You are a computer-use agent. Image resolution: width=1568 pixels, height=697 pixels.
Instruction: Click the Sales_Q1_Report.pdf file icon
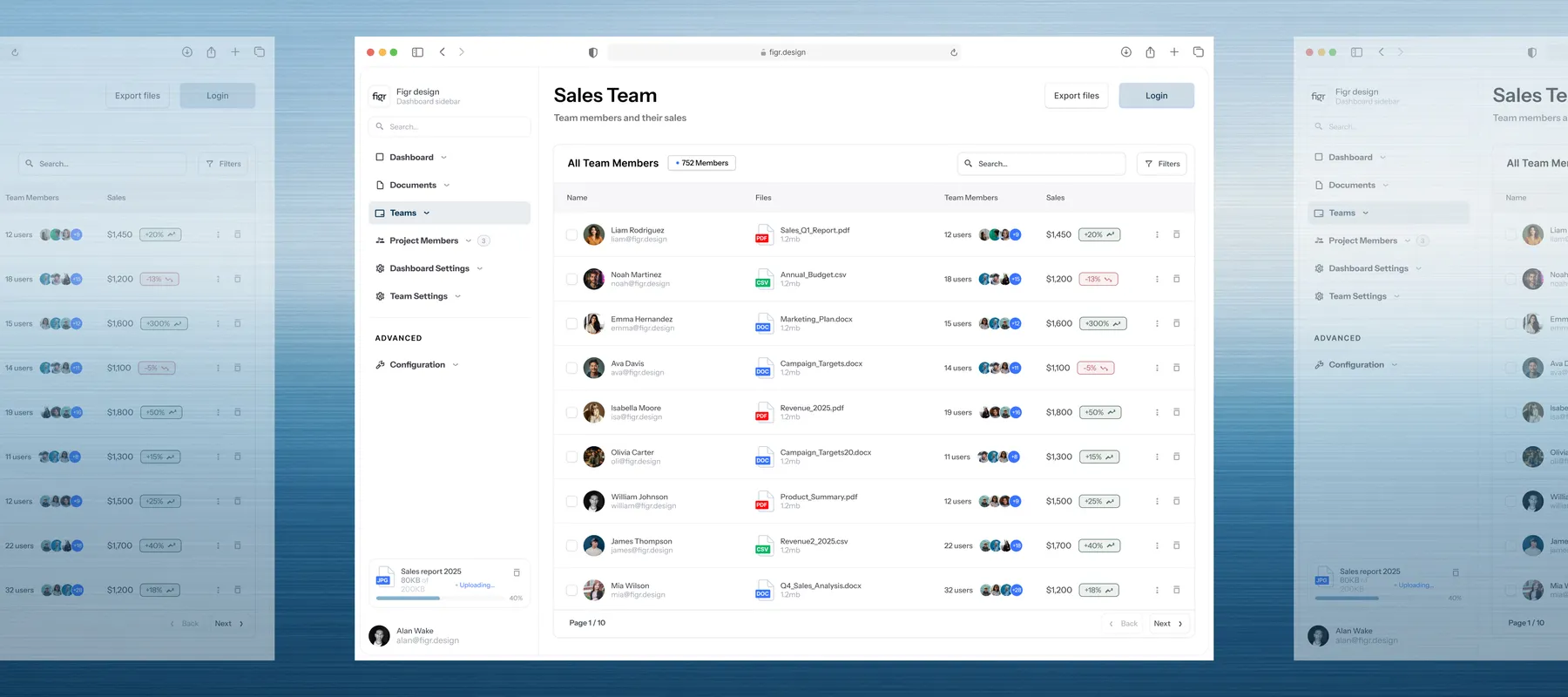[763, 234]
